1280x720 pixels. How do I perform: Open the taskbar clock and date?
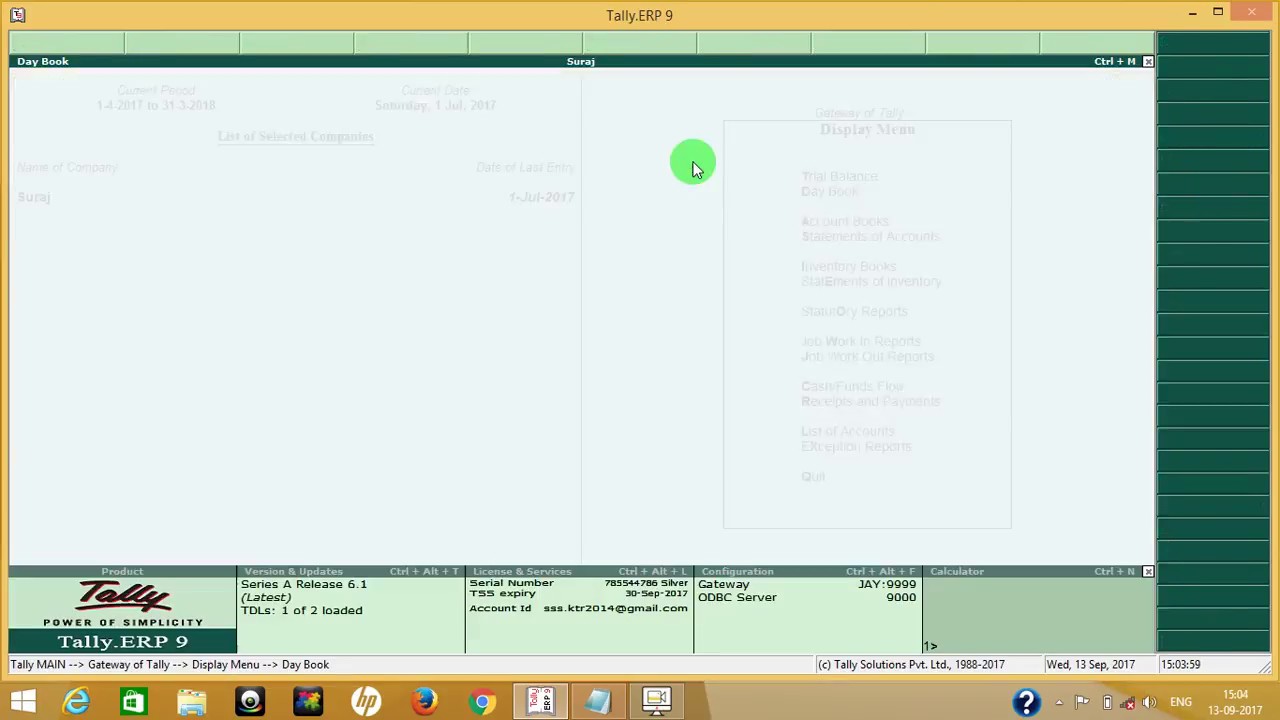(x=1235, y=702)
